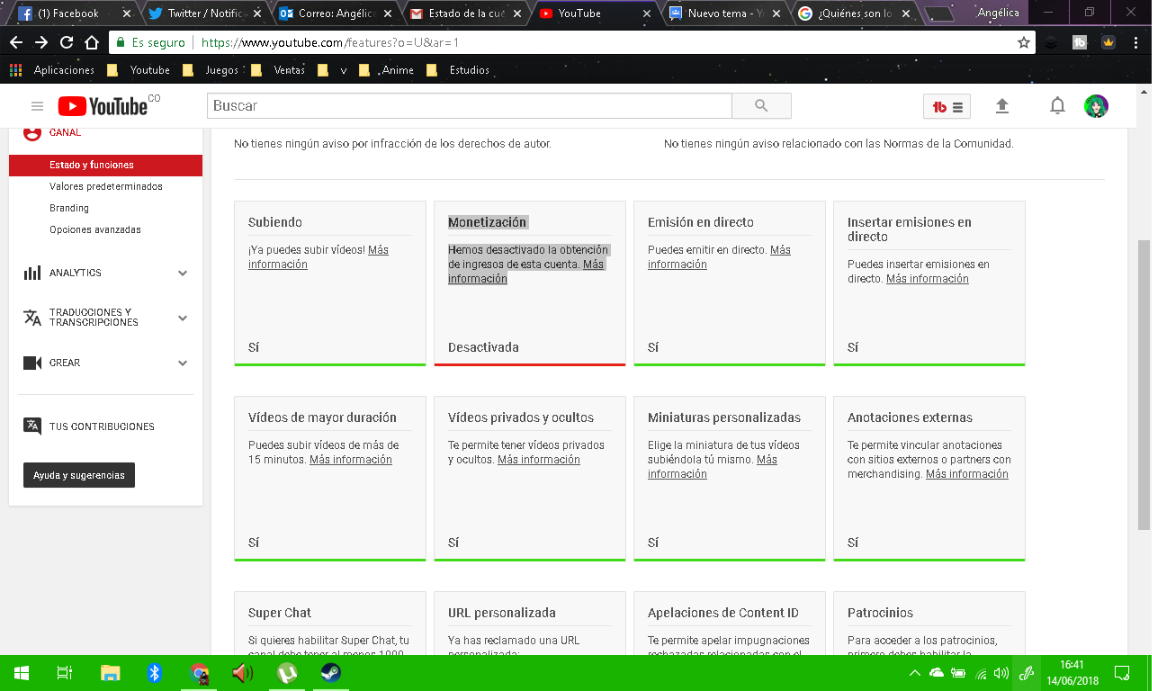This screenshot has width=1152, height=691.
Task: Open the Ventas bookmarks folder
Action: click(278, 70)
